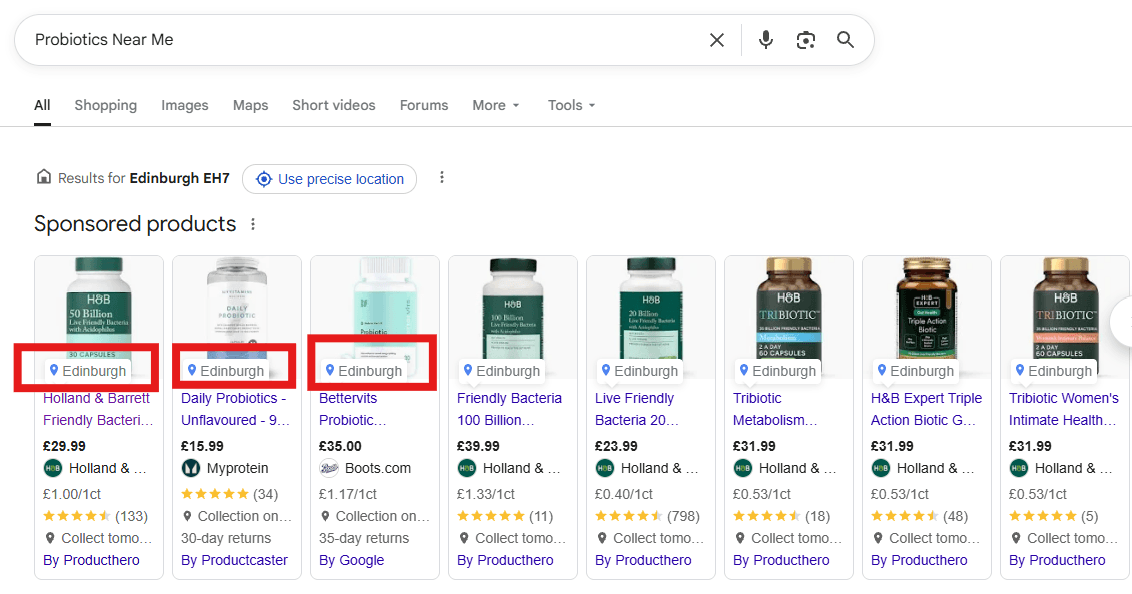Image resolution: width=1132 pixels, height=594 pixels.
Task: Click By Producthero under £29.99 product
Action: [x=91, y=560]
